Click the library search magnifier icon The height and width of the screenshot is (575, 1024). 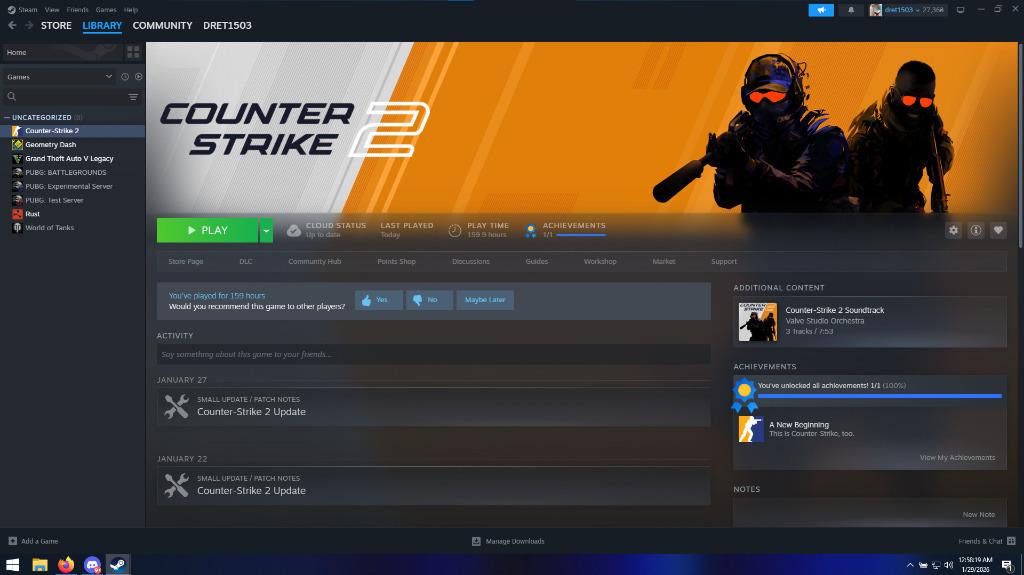[x=12, y=97]
